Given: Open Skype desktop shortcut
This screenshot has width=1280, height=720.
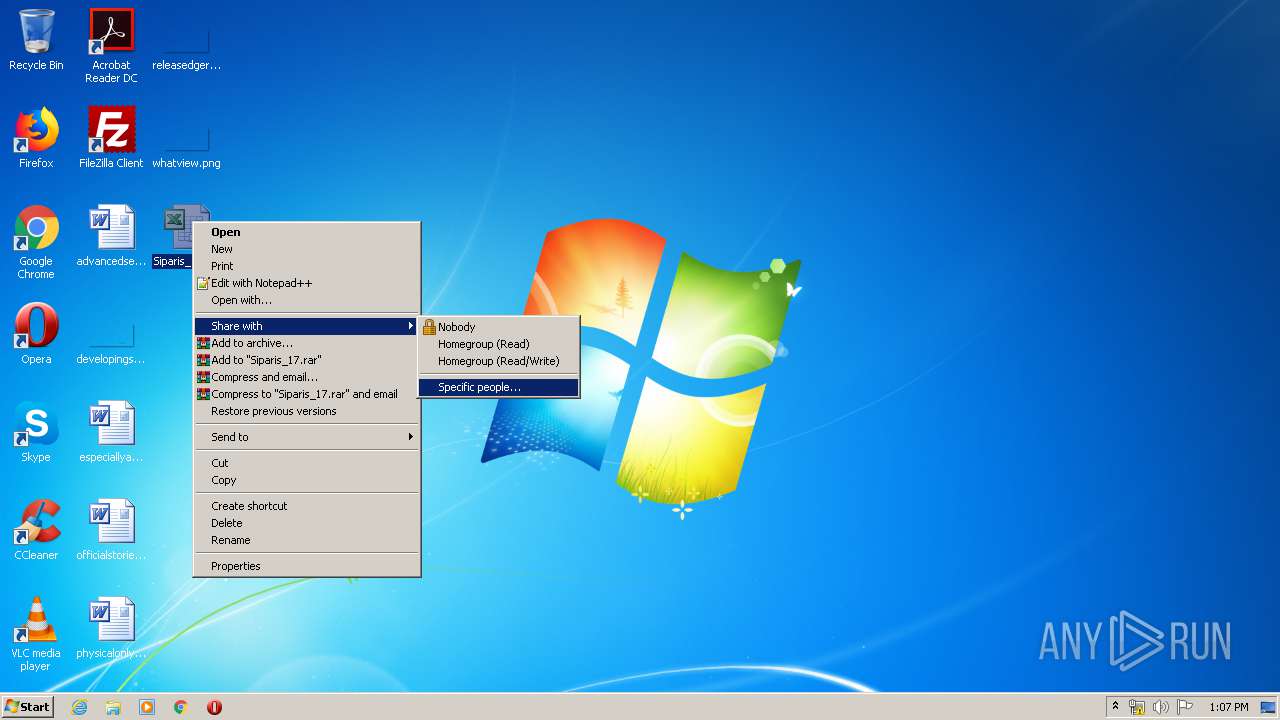Looking at the screenshot, I should 36,432.
